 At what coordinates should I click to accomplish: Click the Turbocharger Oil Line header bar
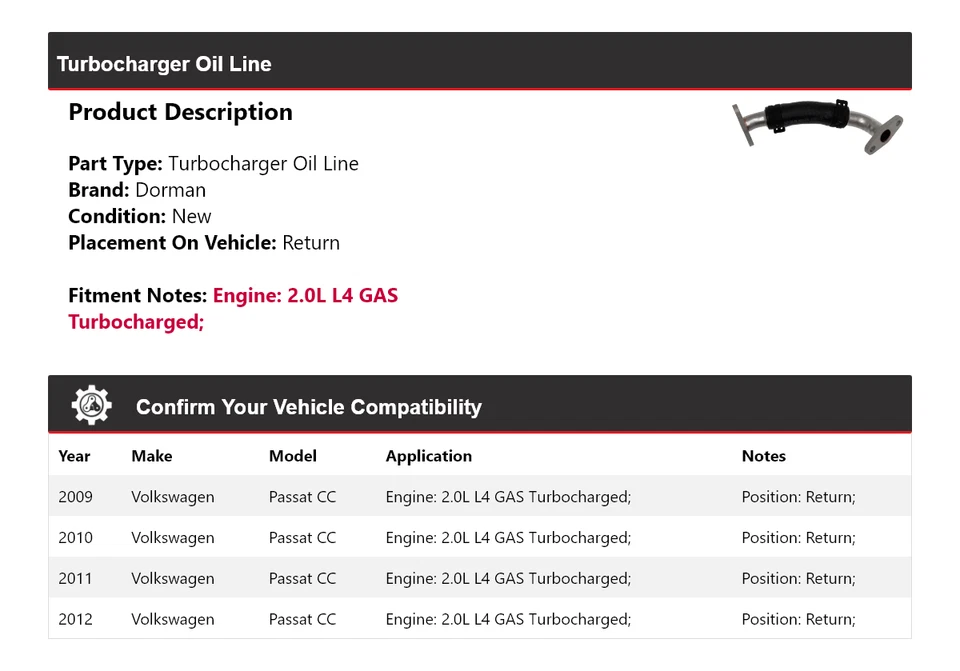point(480,63)
